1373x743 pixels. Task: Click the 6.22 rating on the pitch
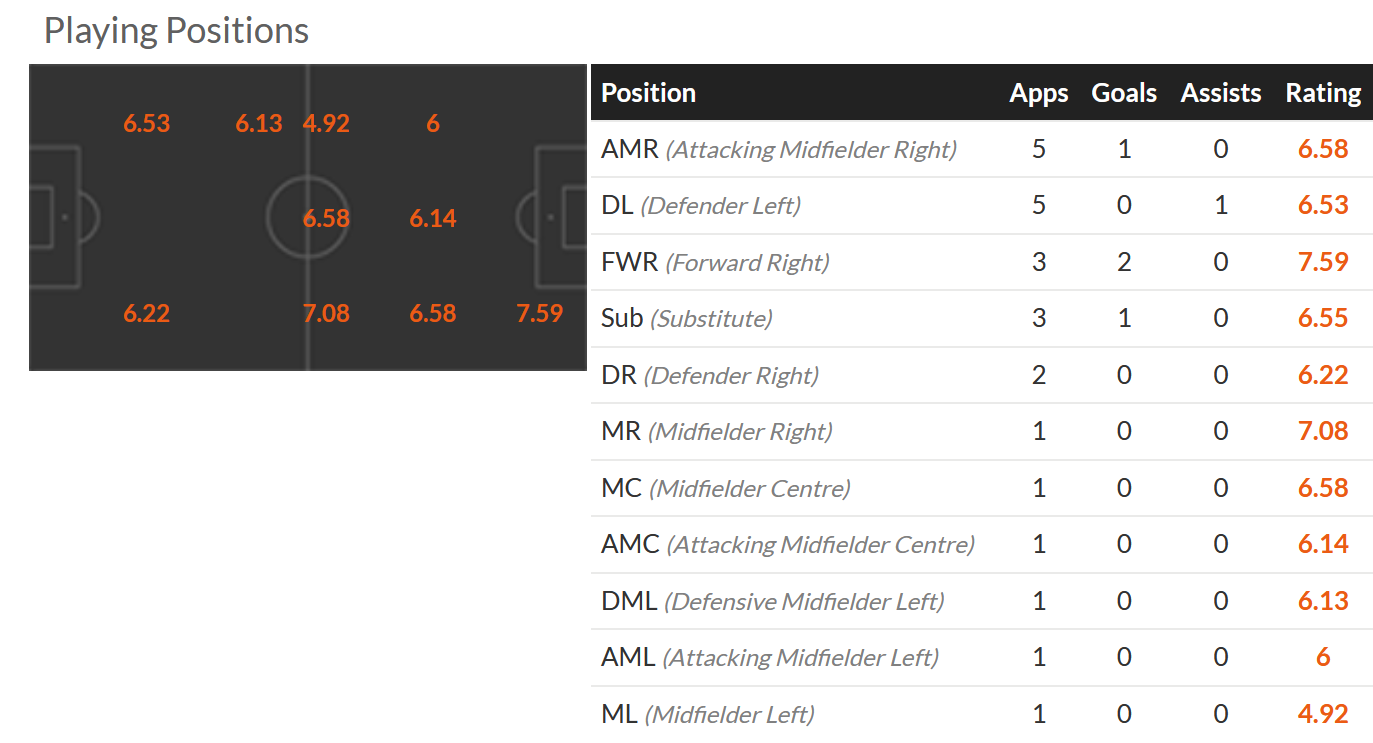point(147,313)
